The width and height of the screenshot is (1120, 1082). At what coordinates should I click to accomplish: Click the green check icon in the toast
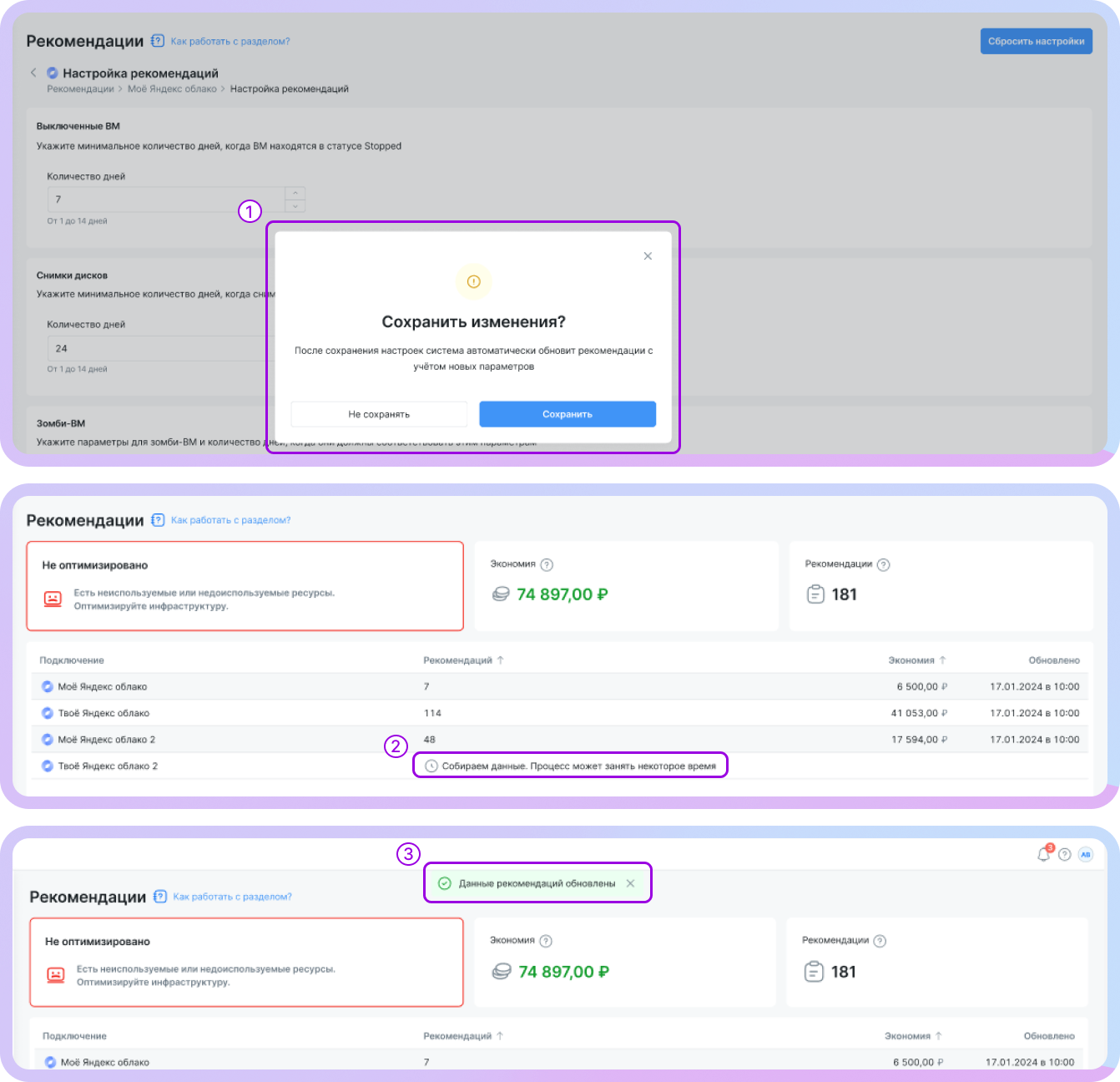tap(445, 883)
